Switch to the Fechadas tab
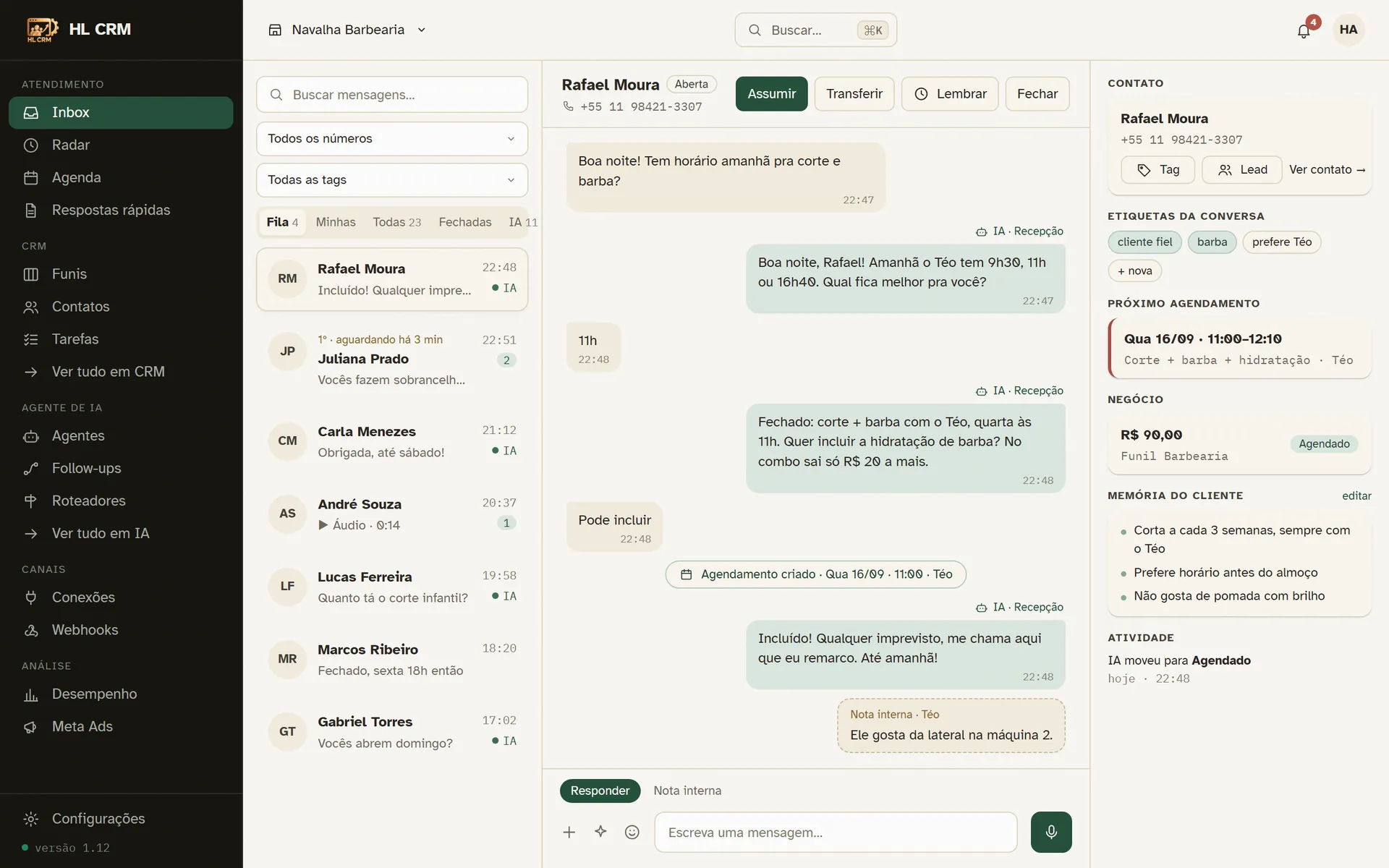 click(464, 222)
